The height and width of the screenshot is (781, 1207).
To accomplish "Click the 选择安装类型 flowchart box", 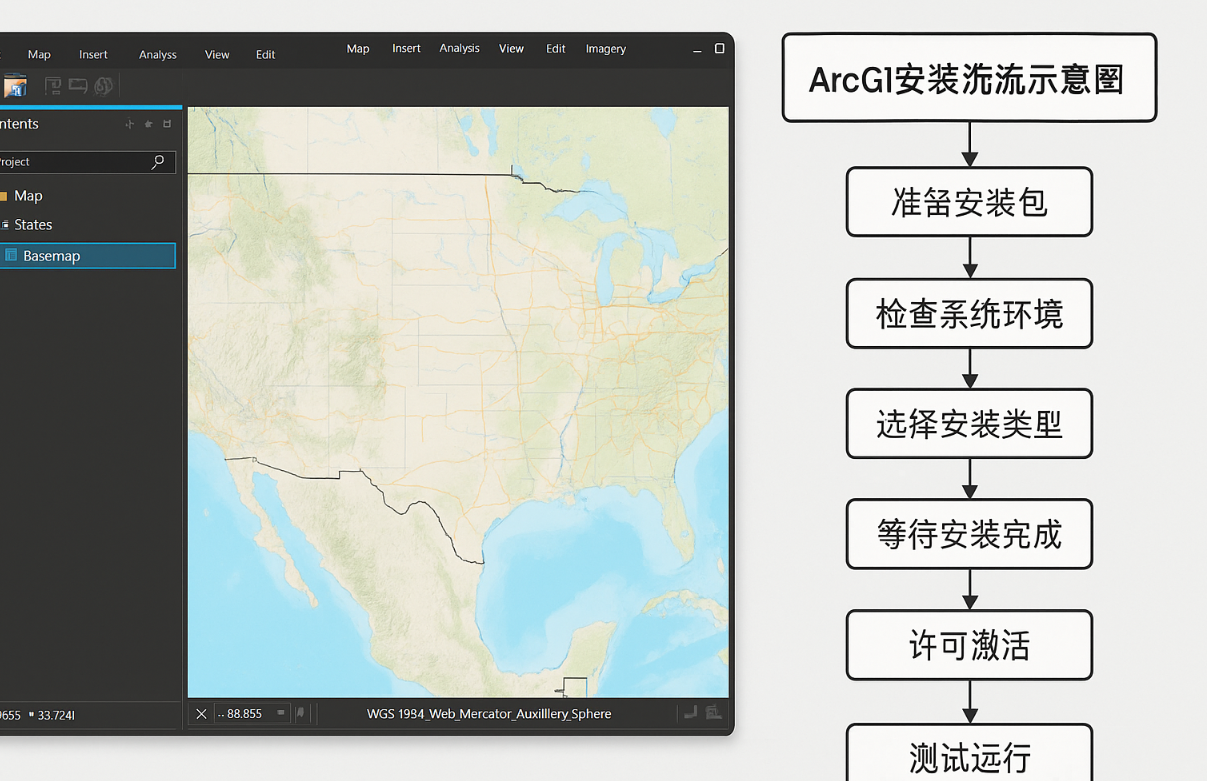I will coord(969,424).
